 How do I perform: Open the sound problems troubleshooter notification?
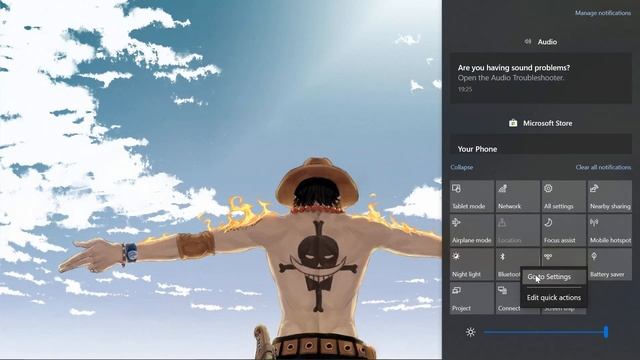(541, 78)
